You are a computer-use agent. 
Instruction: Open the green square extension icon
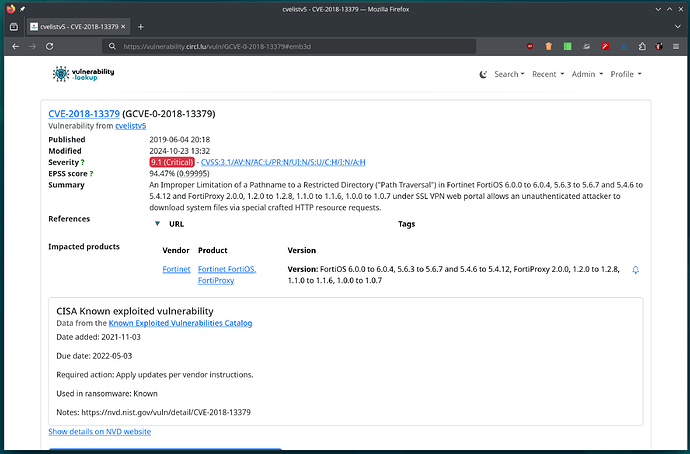tap(568, 46)
